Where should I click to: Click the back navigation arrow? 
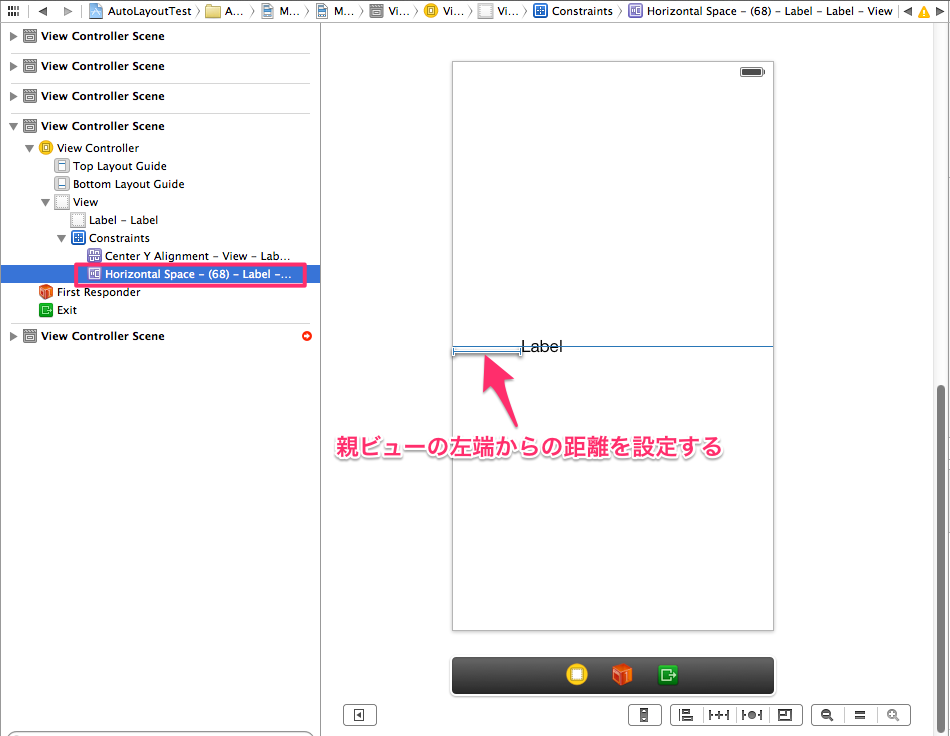click(x=43, y=11)
